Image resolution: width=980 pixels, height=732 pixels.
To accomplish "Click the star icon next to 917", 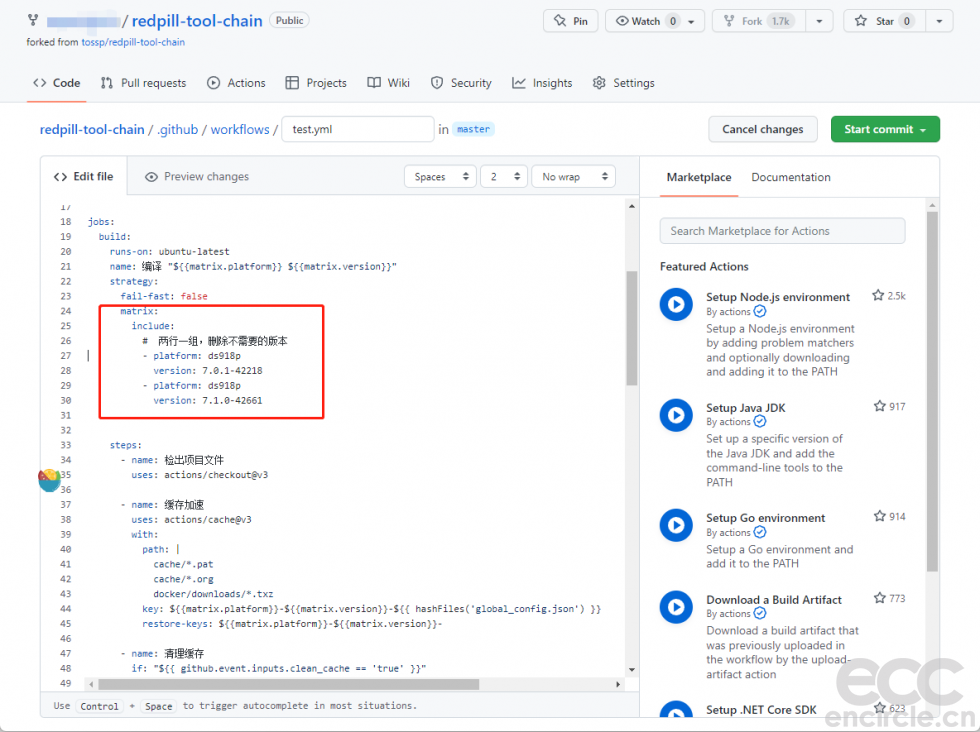I will click(879, 406).
